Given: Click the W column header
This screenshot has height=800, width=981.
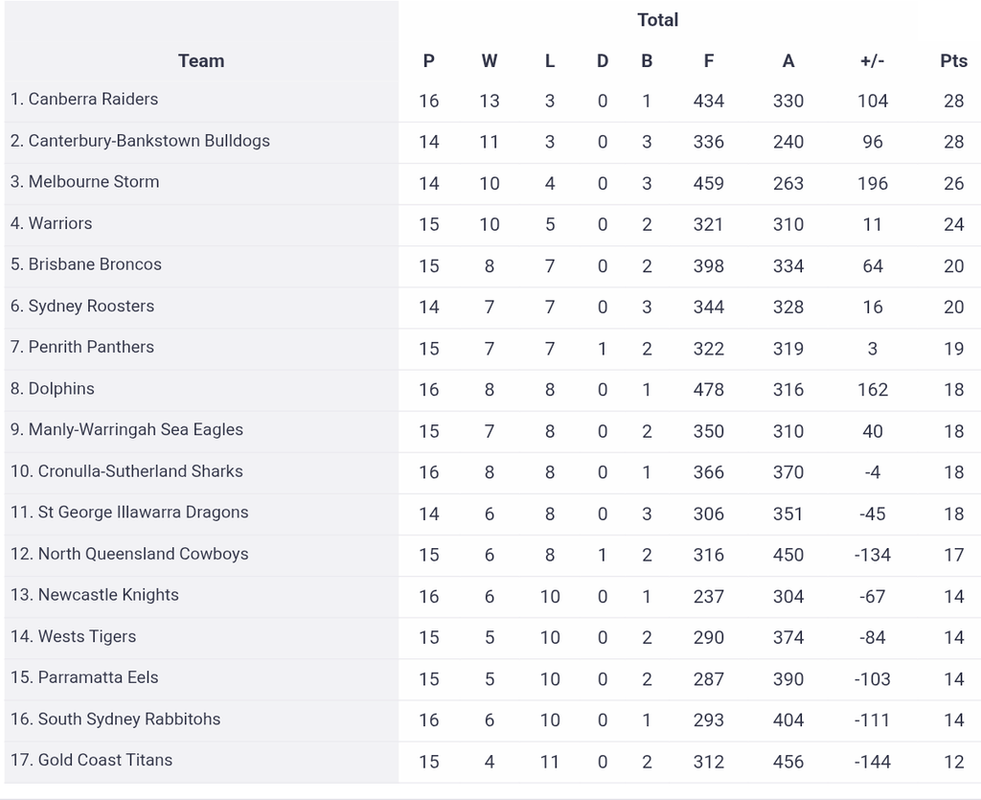Looking at the screenshot, I should click(x=489, y=61).
